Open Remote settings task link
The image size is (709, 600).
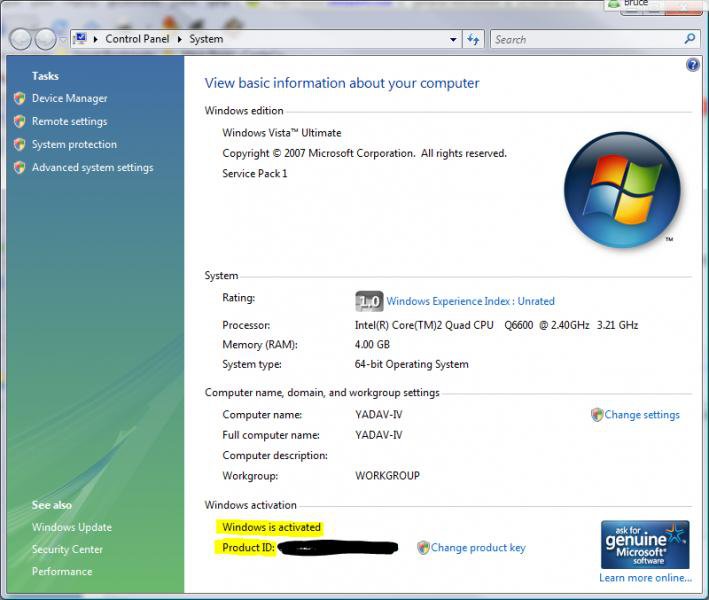pyautogui.click(x=70, y=121)
